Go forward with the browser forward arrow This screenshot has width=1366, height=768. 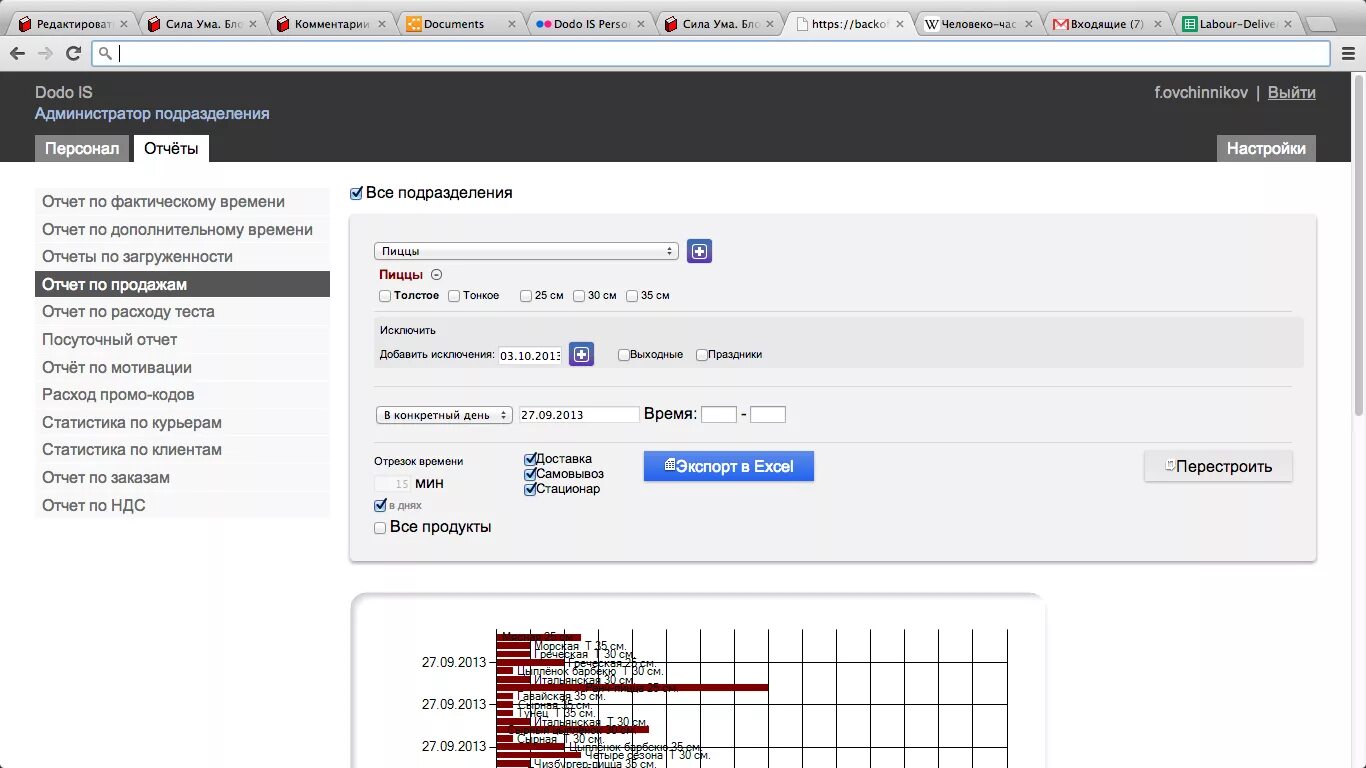pyautogui.click(x=45, y=54)
